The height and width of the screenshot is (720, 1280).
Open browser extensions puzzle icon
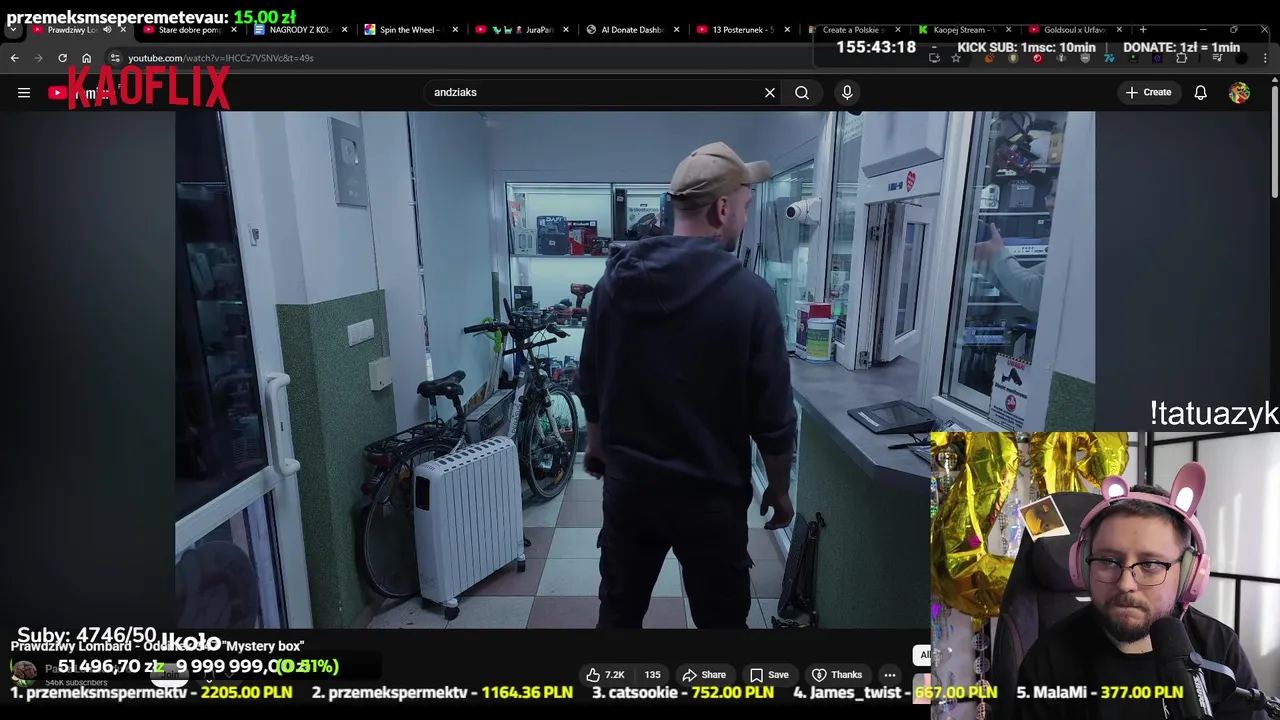pos(1181,58)
